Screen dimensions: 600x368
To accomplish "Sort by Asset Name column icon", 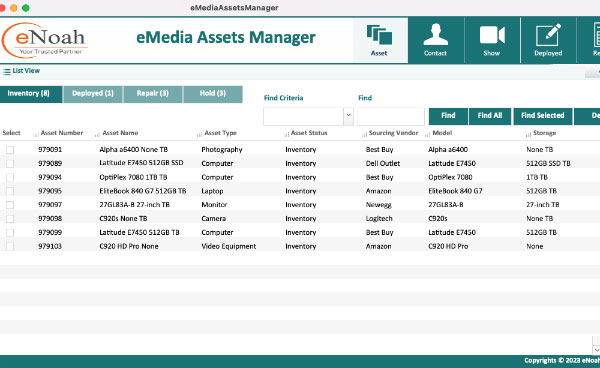I will point(97,134).
